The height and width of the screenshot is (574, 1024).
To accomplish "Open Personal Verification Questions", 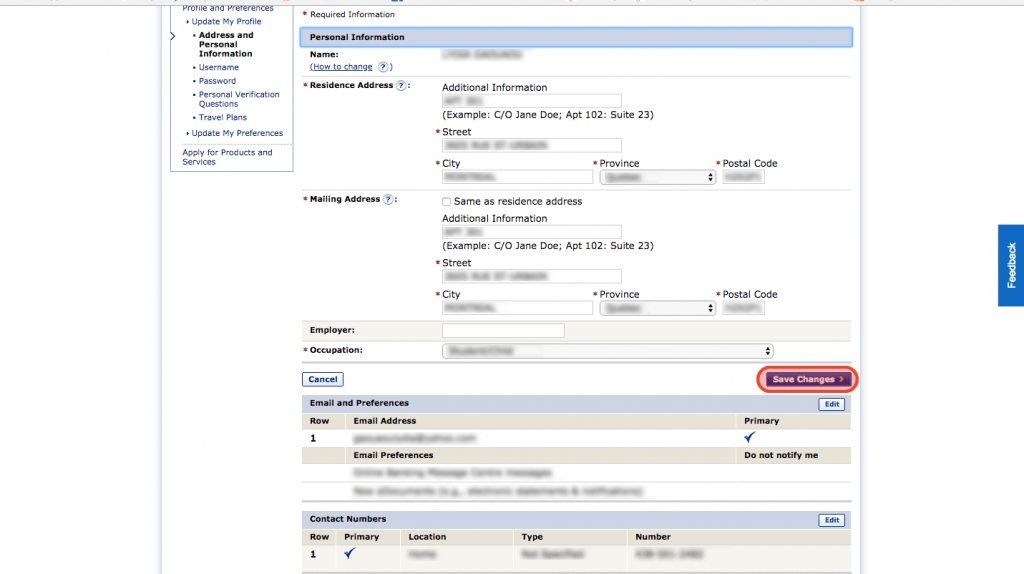I will 239,99.
